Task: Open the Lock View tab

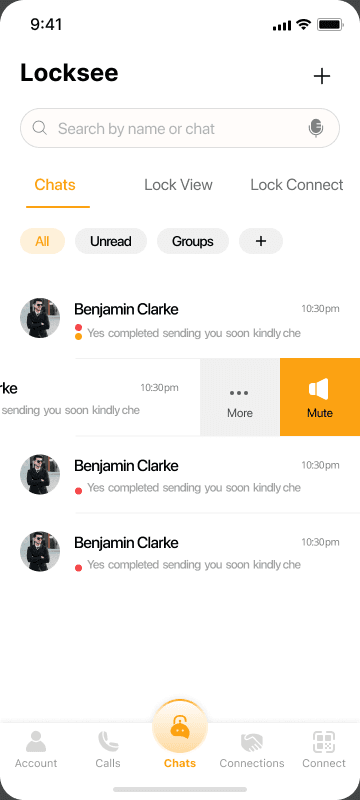Action: (178, 185)
